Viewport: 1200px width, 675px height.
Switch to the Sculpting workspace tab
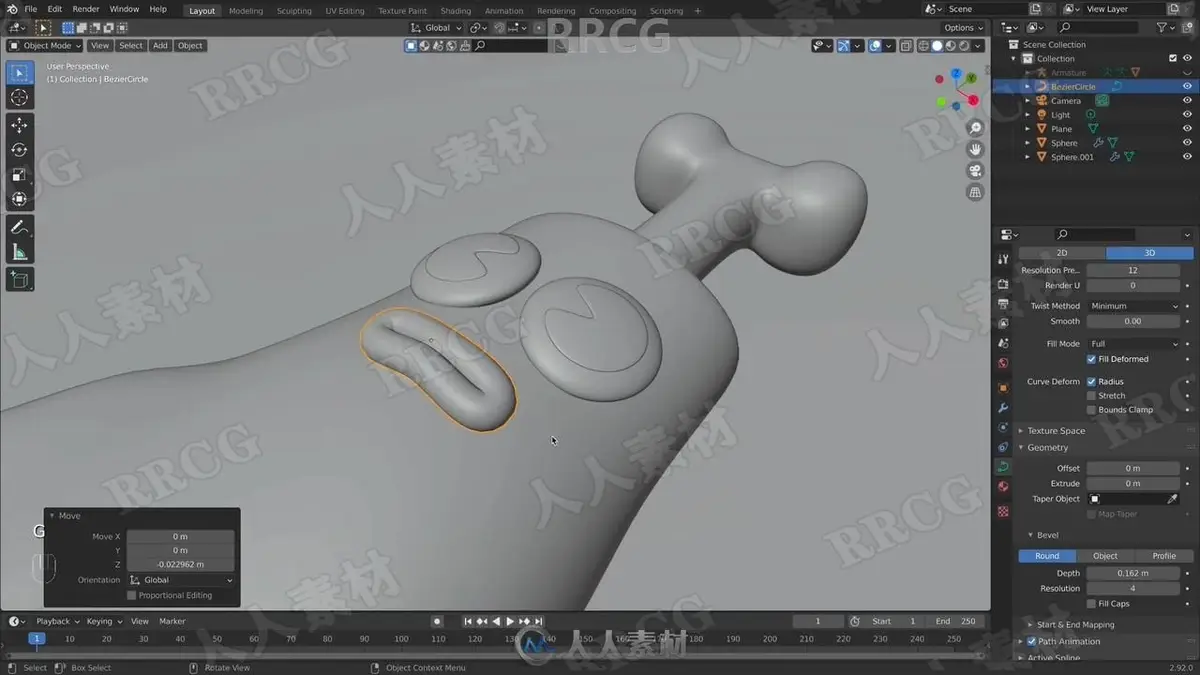(x=294, y=11)
